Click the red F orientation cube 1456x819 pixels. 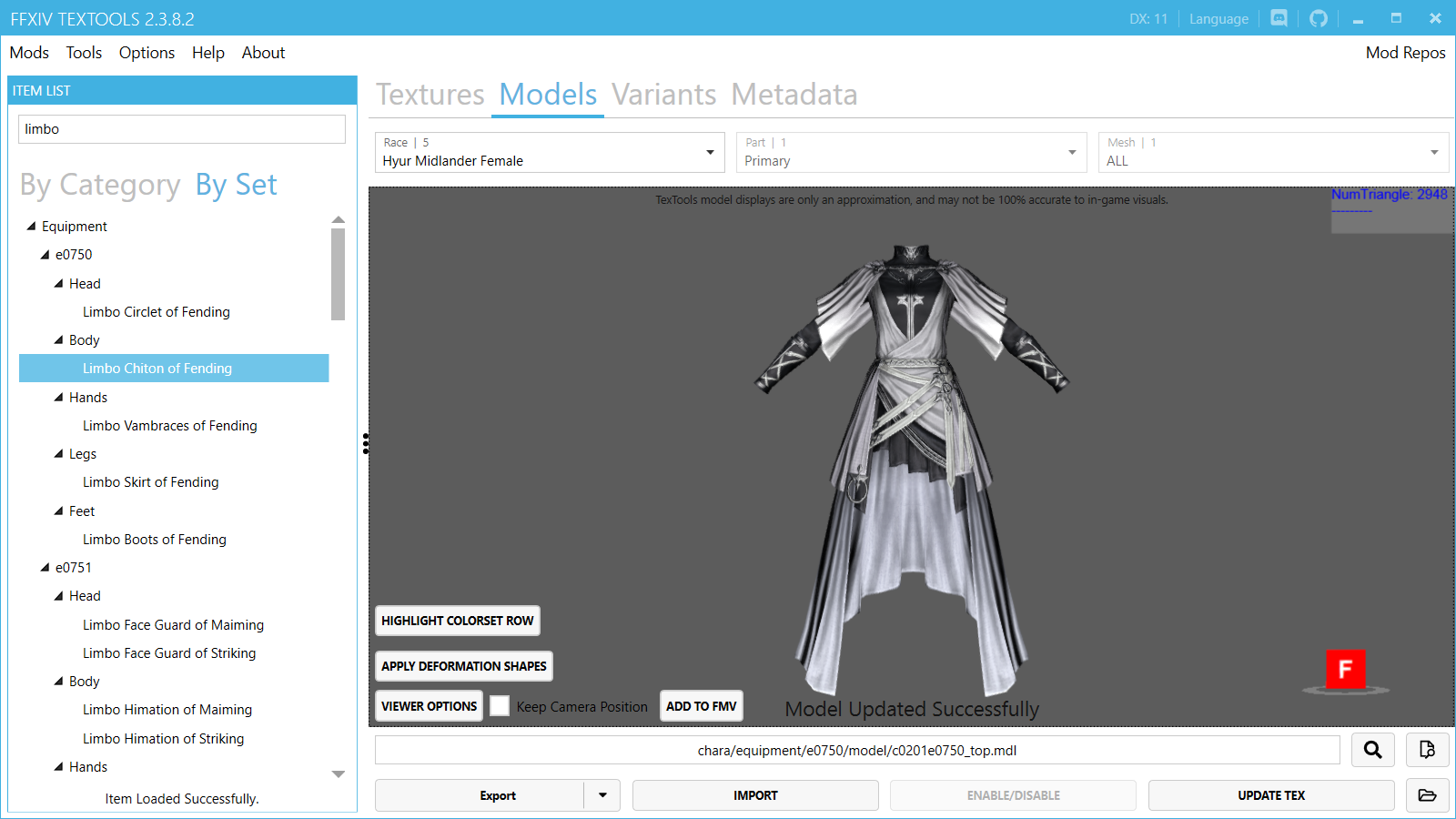click(x=1345, y=670)
